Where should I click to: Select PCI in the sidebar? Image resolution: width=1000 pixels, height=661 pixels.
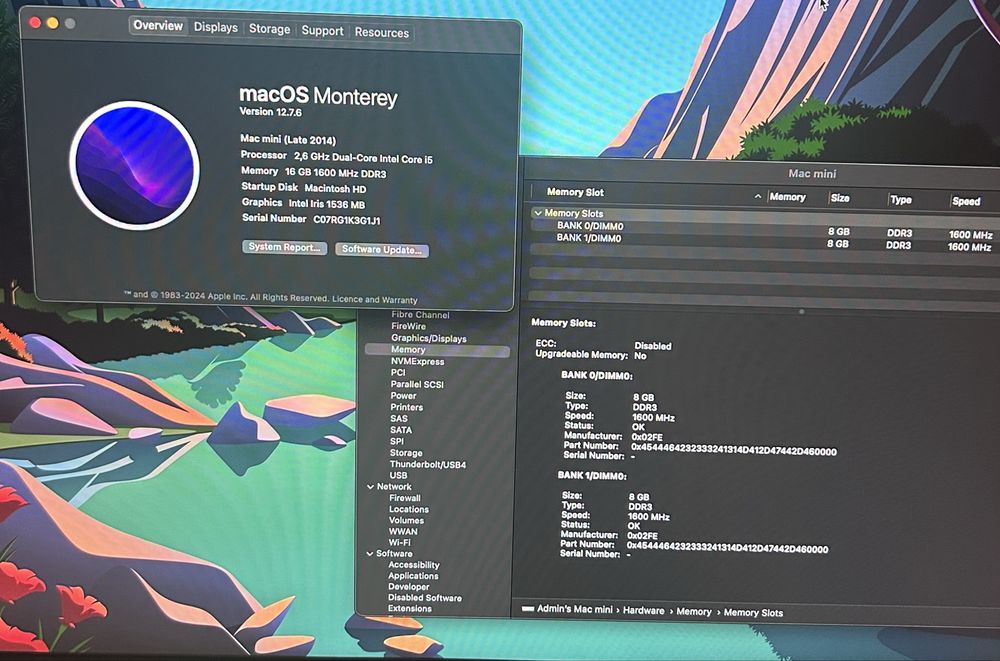coord(398,373)
